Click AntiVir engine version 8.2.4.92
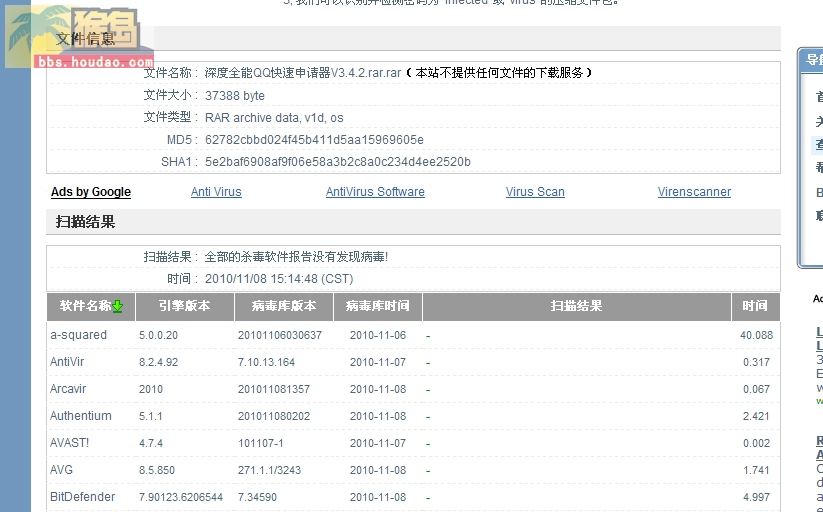 point(159,362)
